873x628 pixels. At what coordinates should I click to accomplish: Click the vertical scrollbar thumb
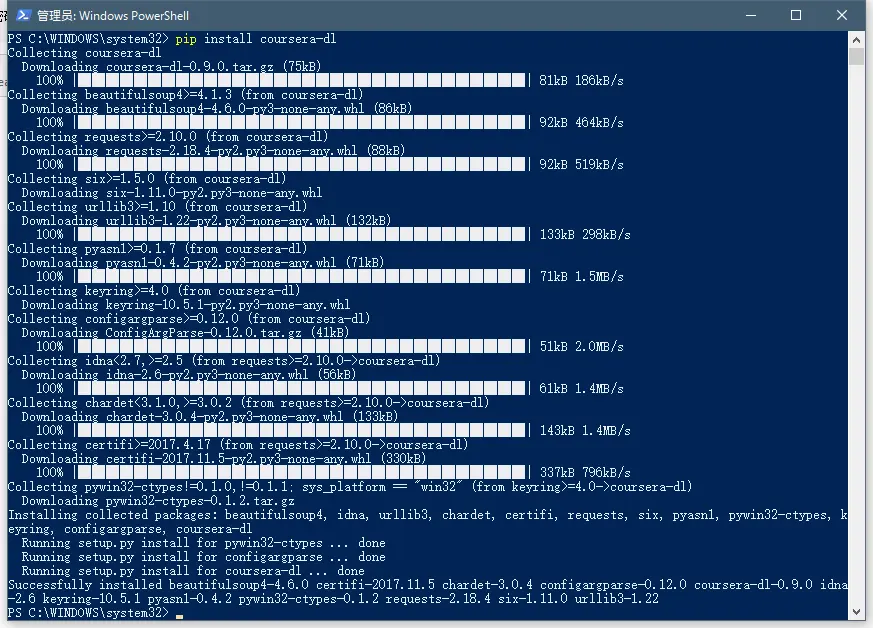pyautogui.click(x=856, y=57)
